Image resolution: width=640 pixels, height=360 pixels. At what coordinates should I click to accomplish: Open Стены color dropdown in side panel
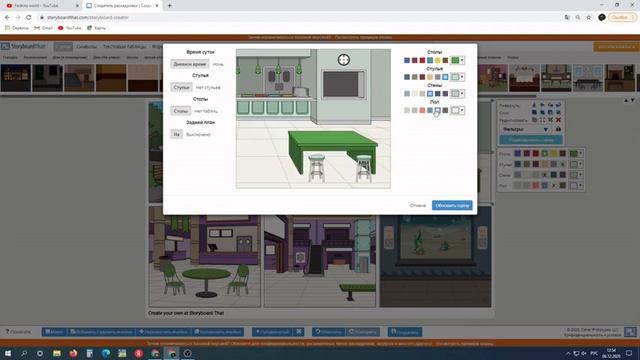[x=576, y=175]
